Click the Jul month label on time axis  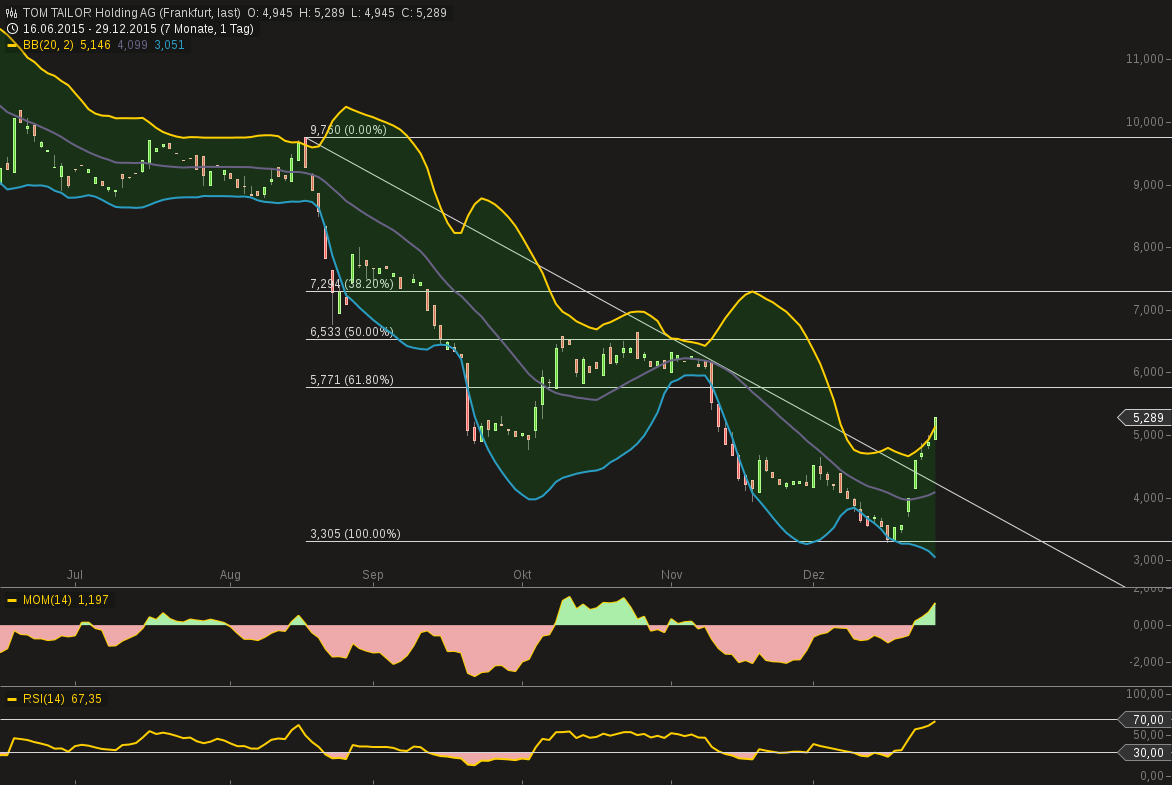(75, 575)
